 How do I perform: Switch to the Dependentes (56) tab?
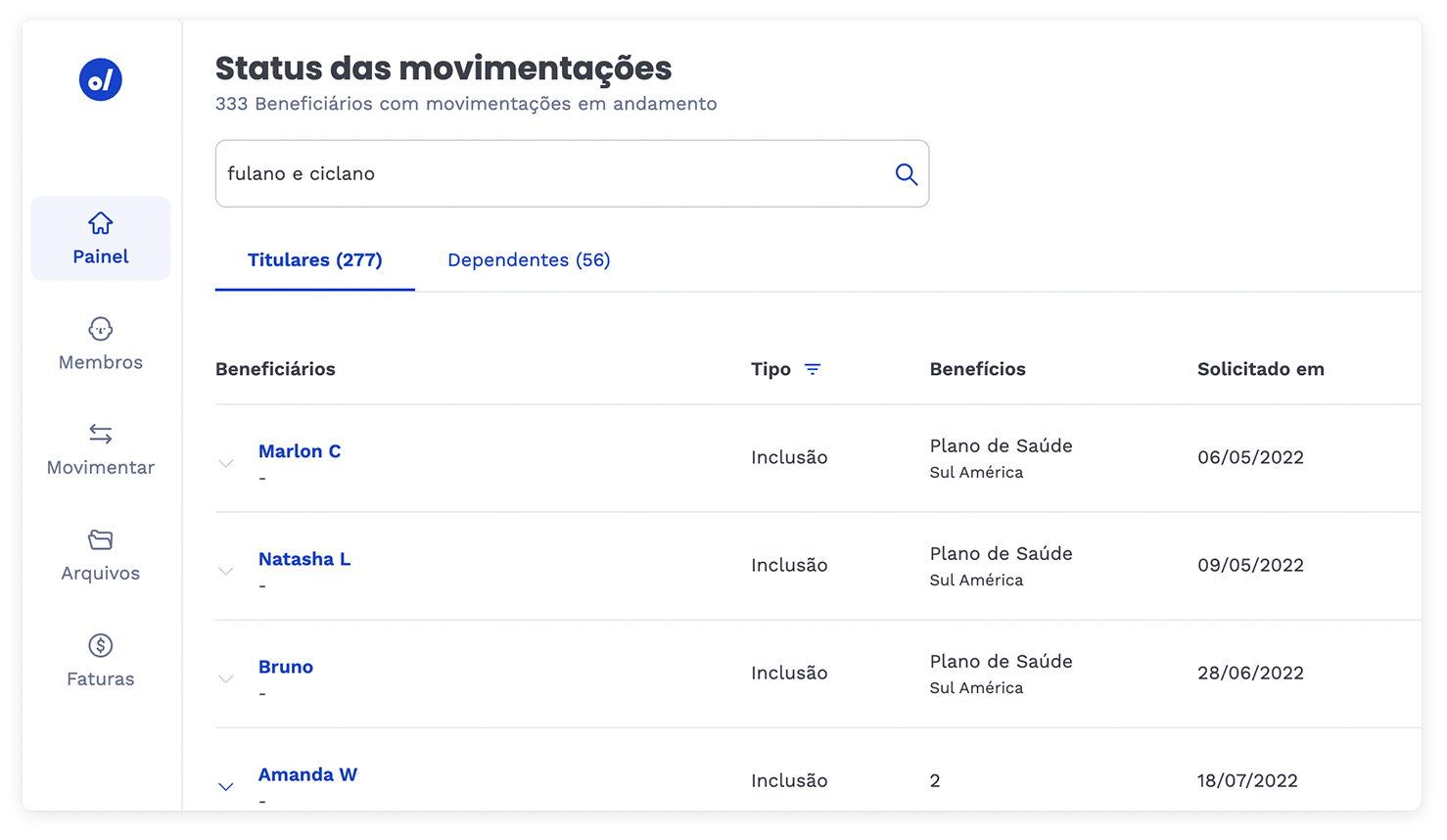[x=529, y=260]
